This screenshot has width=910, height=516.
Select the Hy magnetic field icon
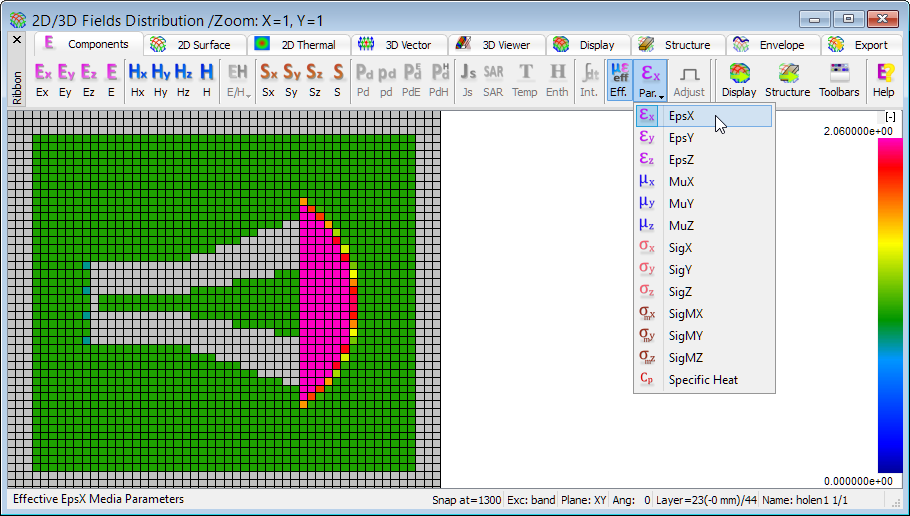click(x=160, y=79)
